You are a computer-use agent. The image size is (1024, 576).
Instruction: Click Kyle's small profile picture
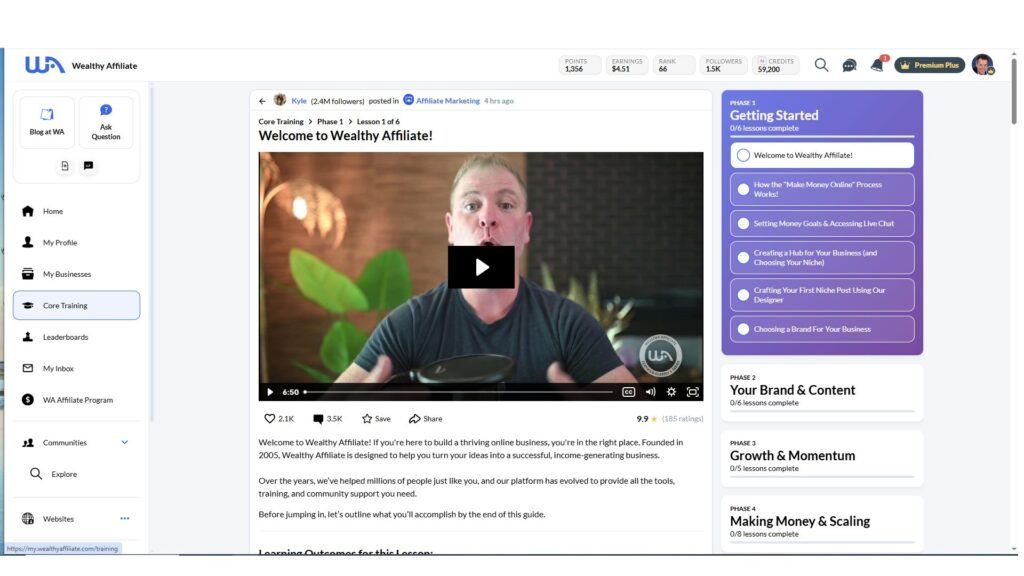pos(280,100)
